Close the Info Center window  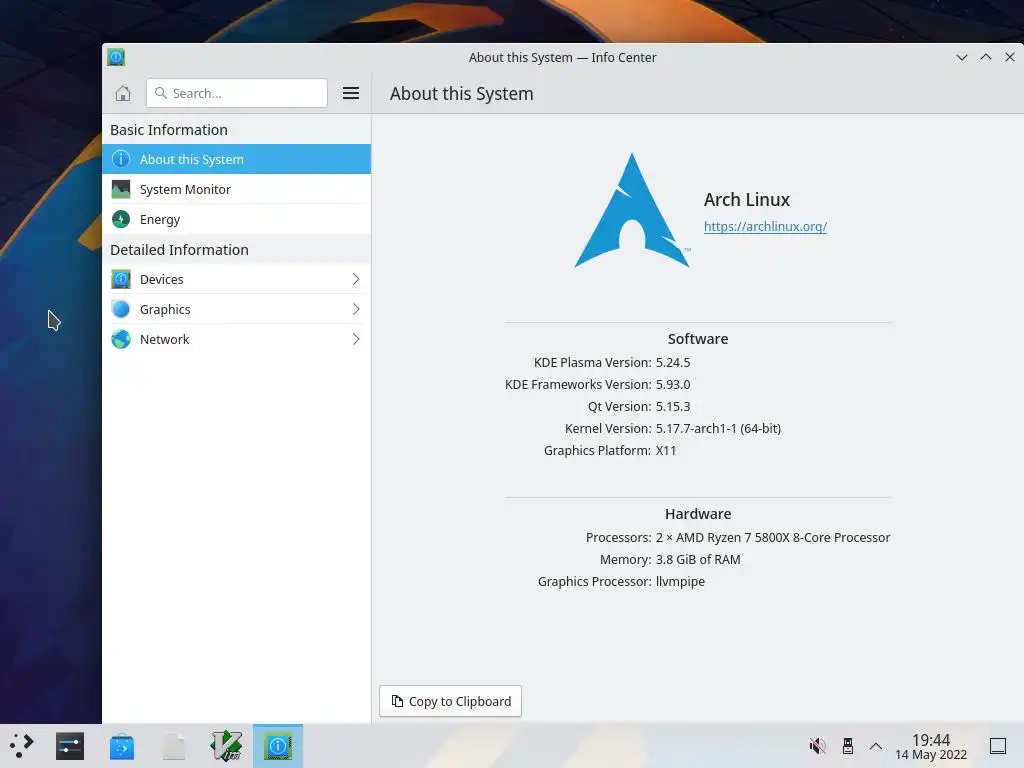[x=1010, y=57]
